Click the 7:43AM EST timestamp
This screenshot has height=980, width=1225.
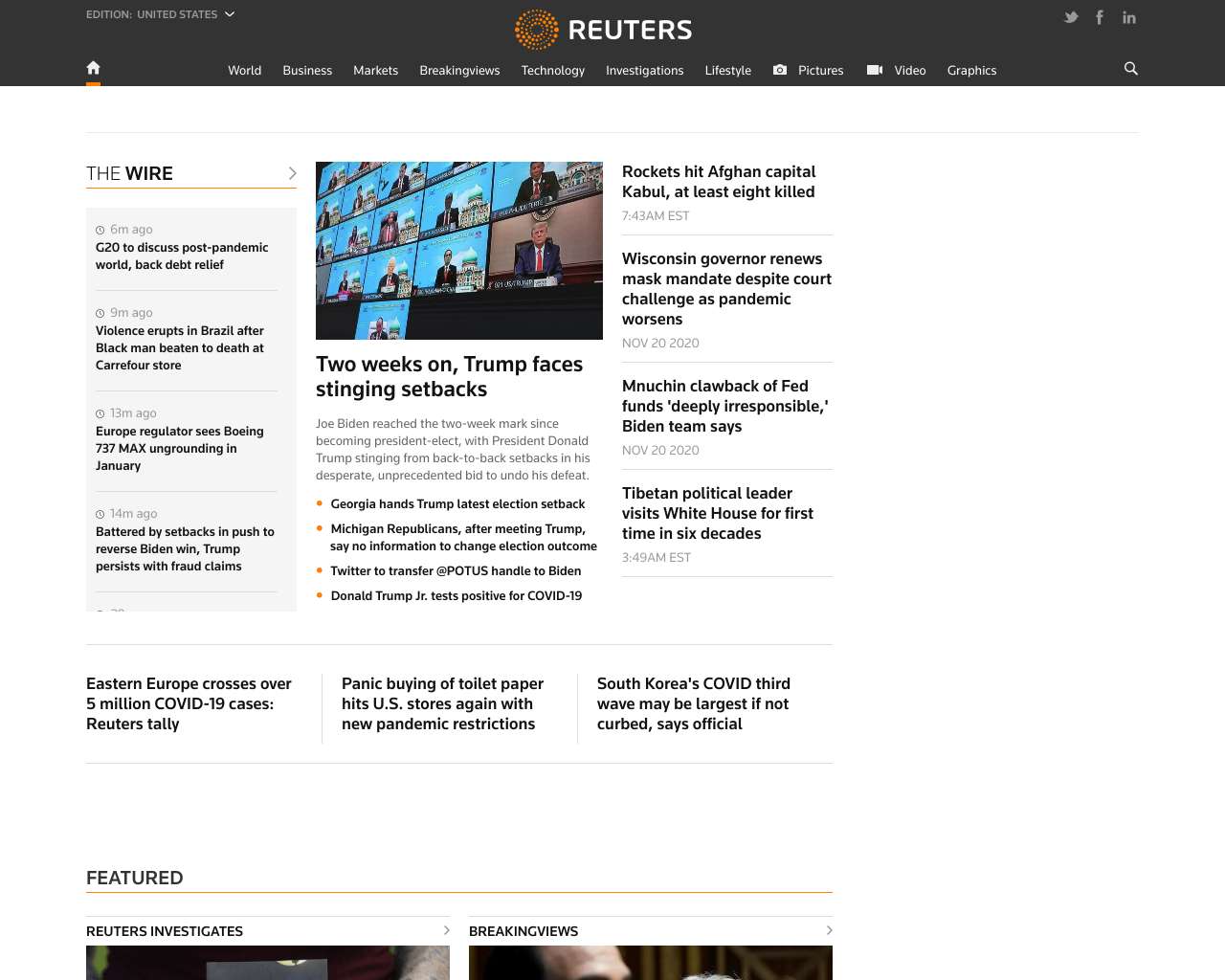[x=656, y=216]
